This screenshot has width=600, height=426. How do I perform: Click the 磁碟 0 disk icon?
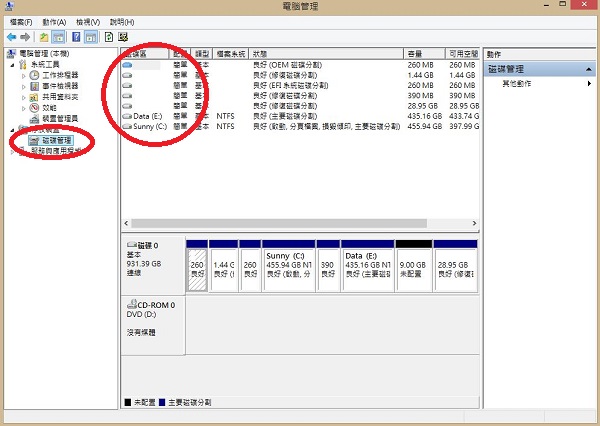point(132,245)
